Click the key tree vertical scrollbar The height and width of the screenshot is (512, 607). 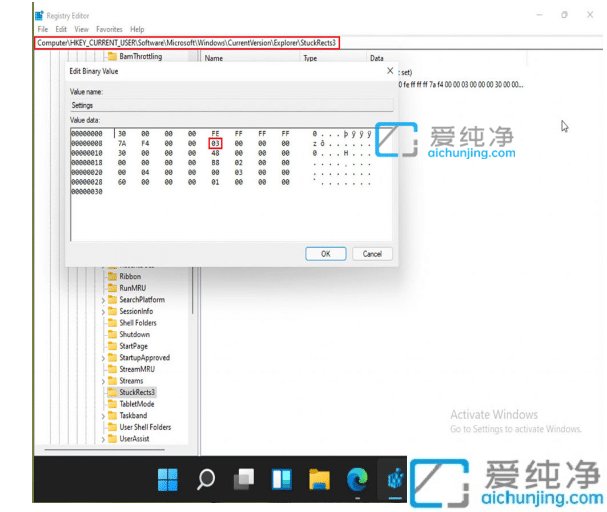(192, 290)
